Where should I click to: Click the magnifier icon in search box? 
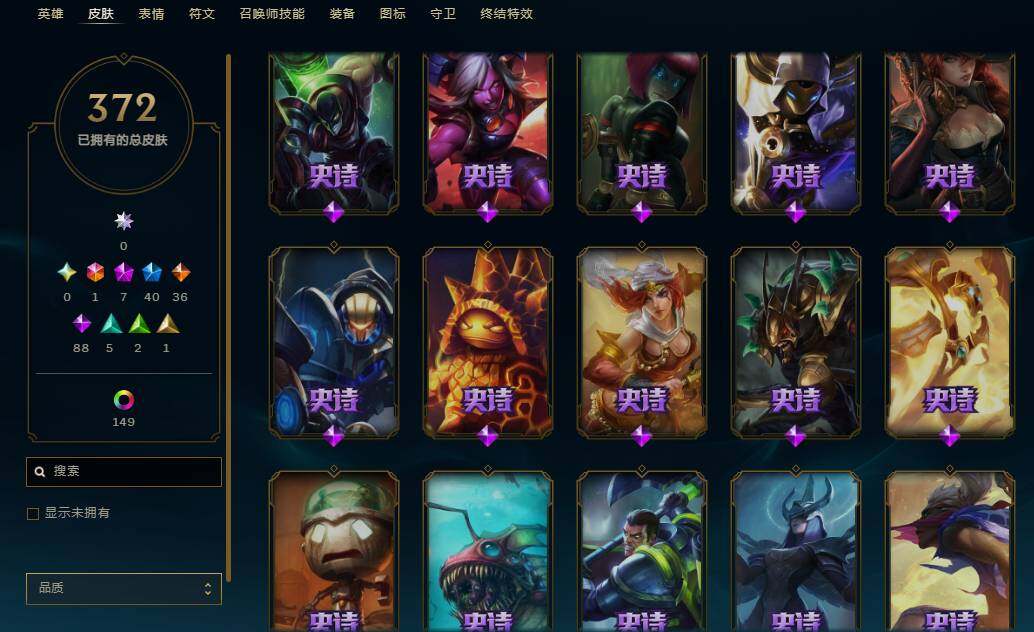pos(40,472)
